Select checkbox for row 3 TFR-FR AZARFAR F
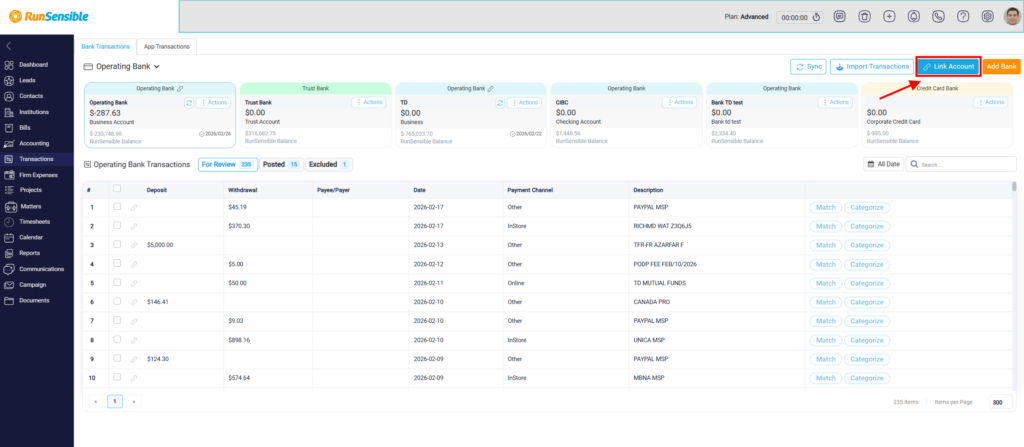1024x447 pixels. (117, 244)
